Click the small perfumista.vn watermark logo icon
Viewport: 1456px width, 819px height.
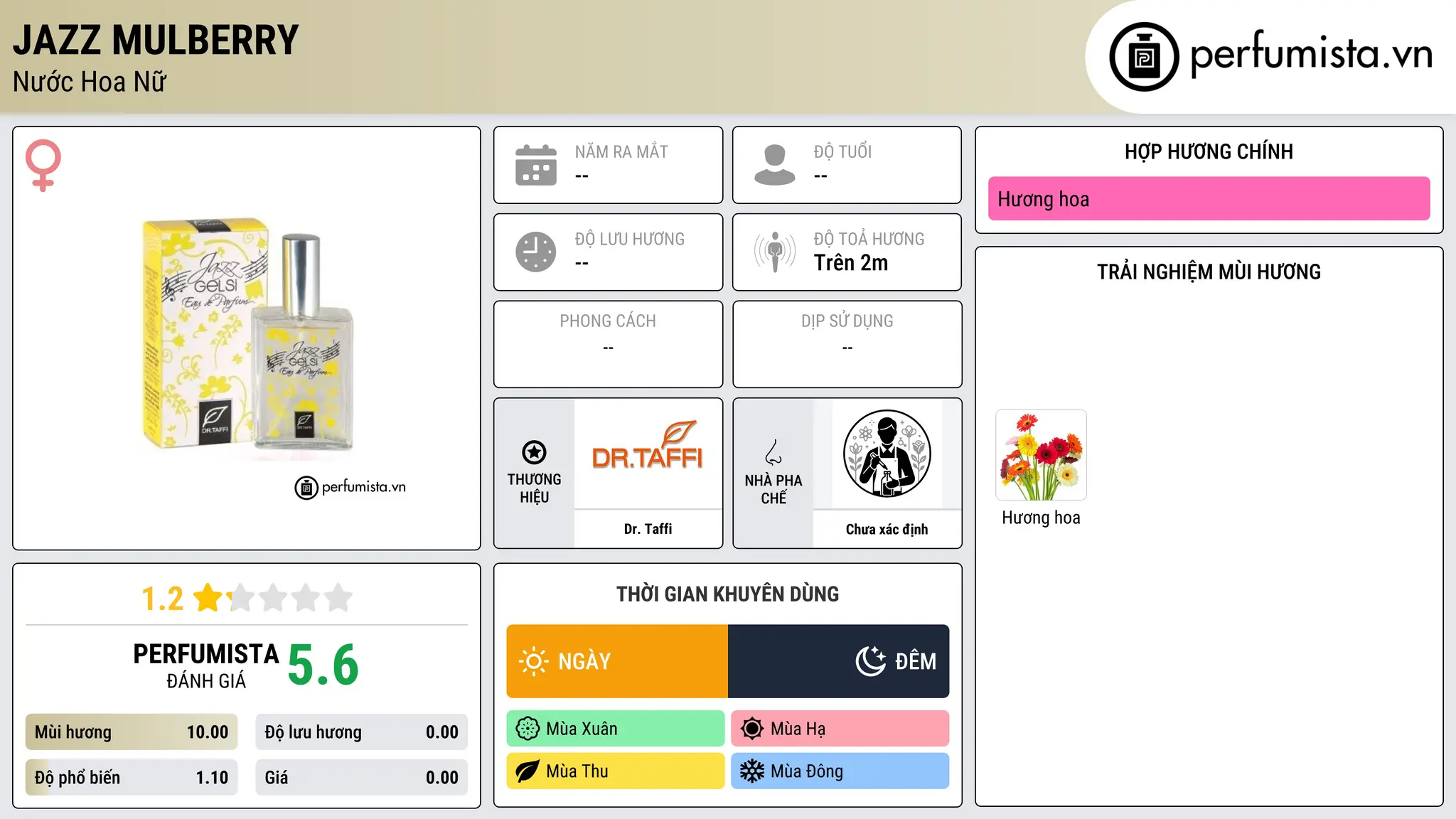306,488
